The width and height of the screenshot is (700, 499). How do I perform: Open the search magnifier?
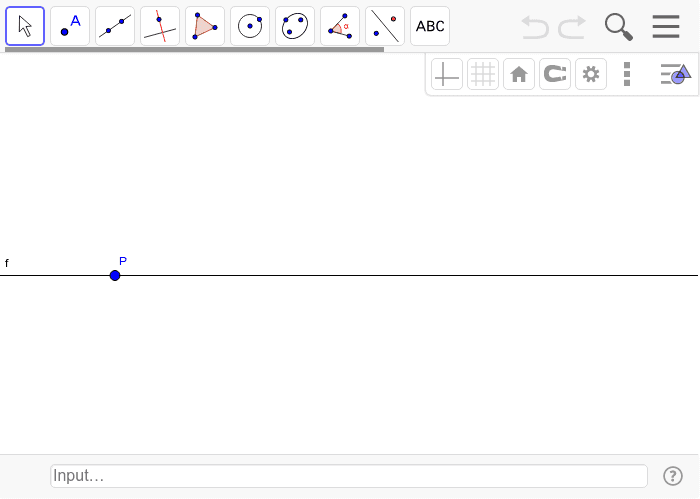click(x=619, y=27)
